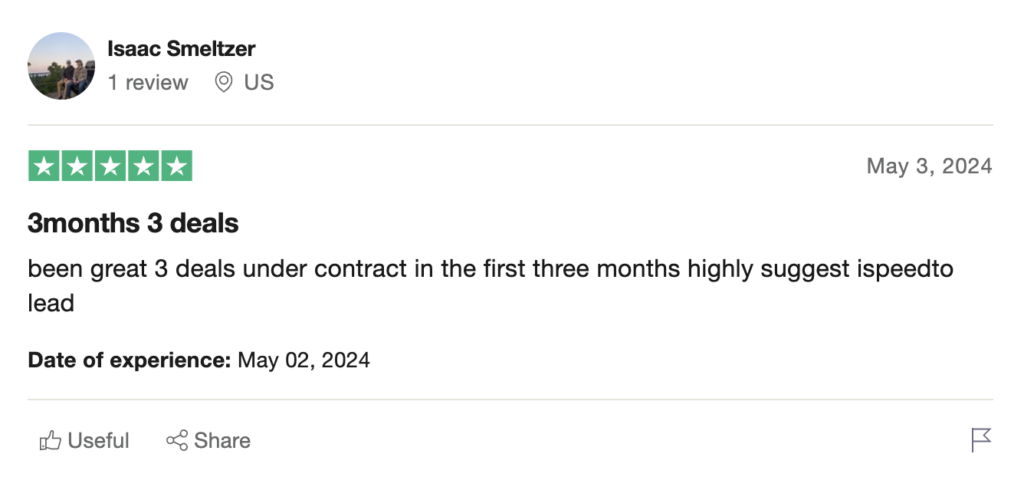Click the "Date of experience" label
This screenshot has height=477, width=1024.
pos(129,360)
